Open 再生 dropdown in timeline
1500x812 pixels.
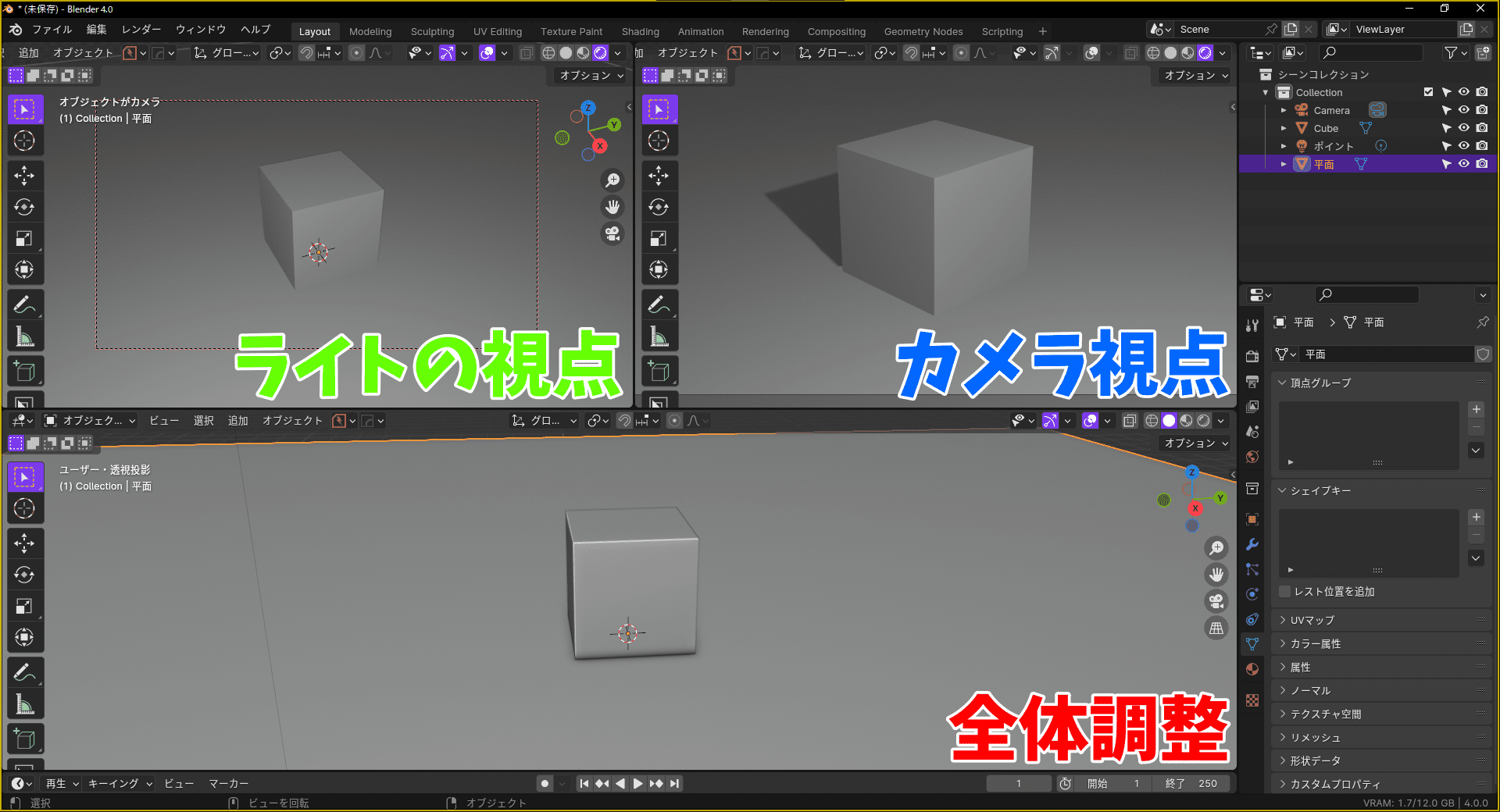tap(62, 783)
